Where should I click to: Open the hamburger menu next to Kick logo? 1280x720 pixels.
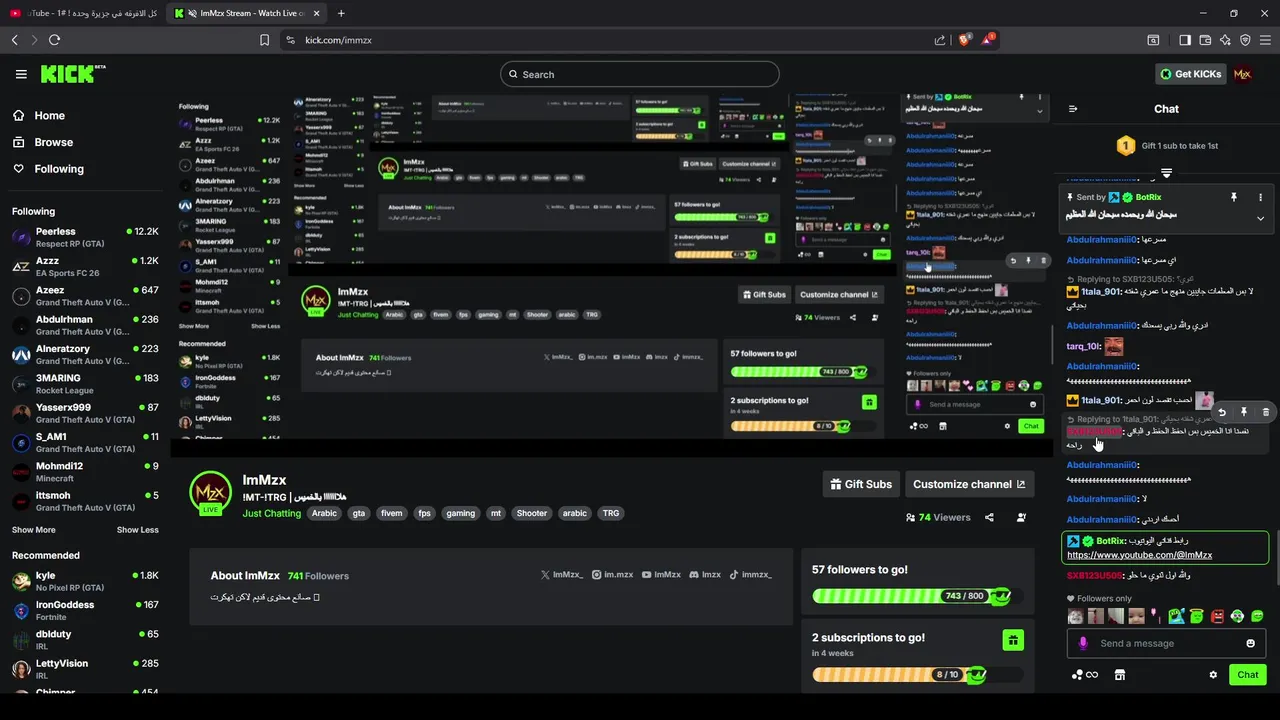[x=21, y=74]
